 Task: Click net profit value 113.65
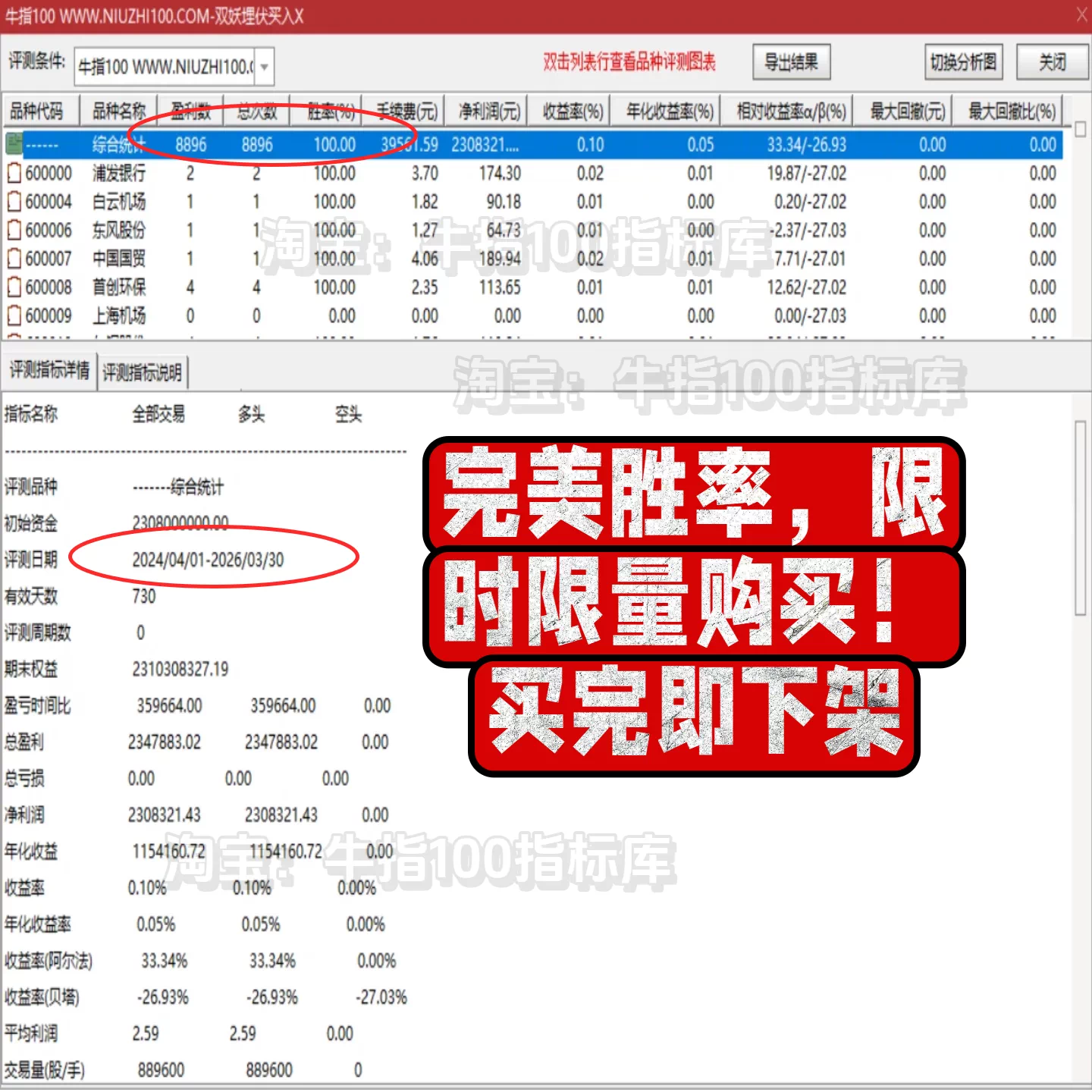tap(500, 287)
